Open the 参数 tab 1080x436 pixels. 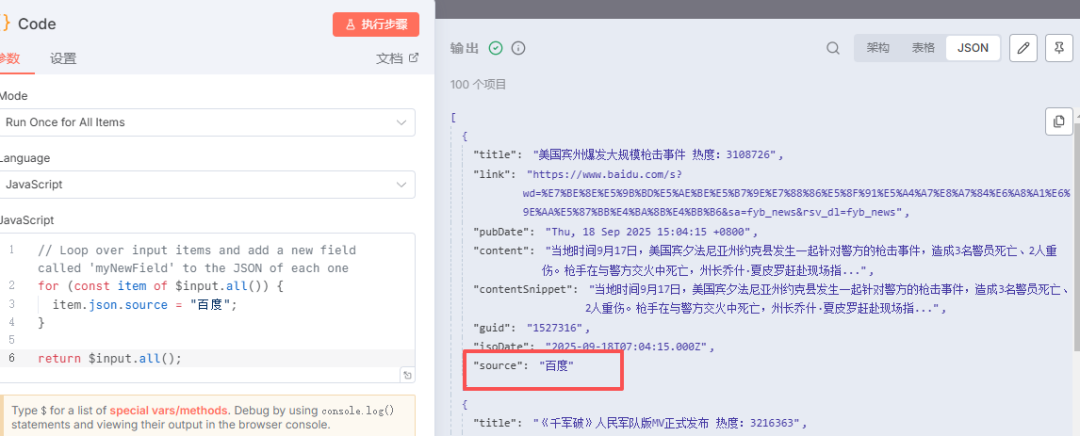click(10, 58)
